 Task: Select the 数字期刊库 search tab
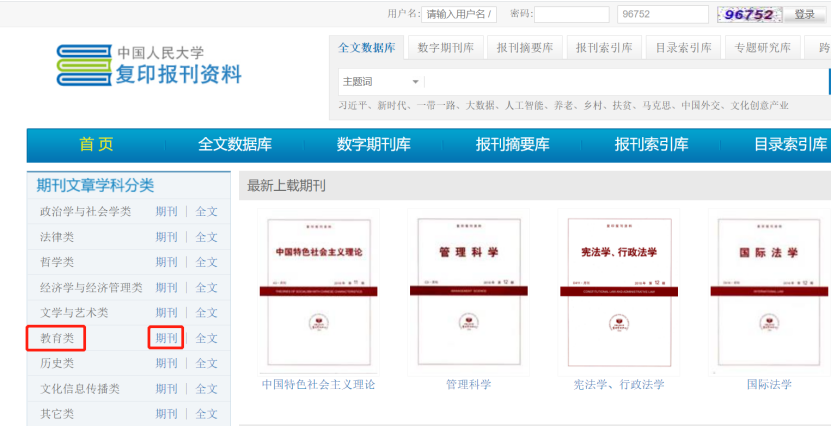446,48
